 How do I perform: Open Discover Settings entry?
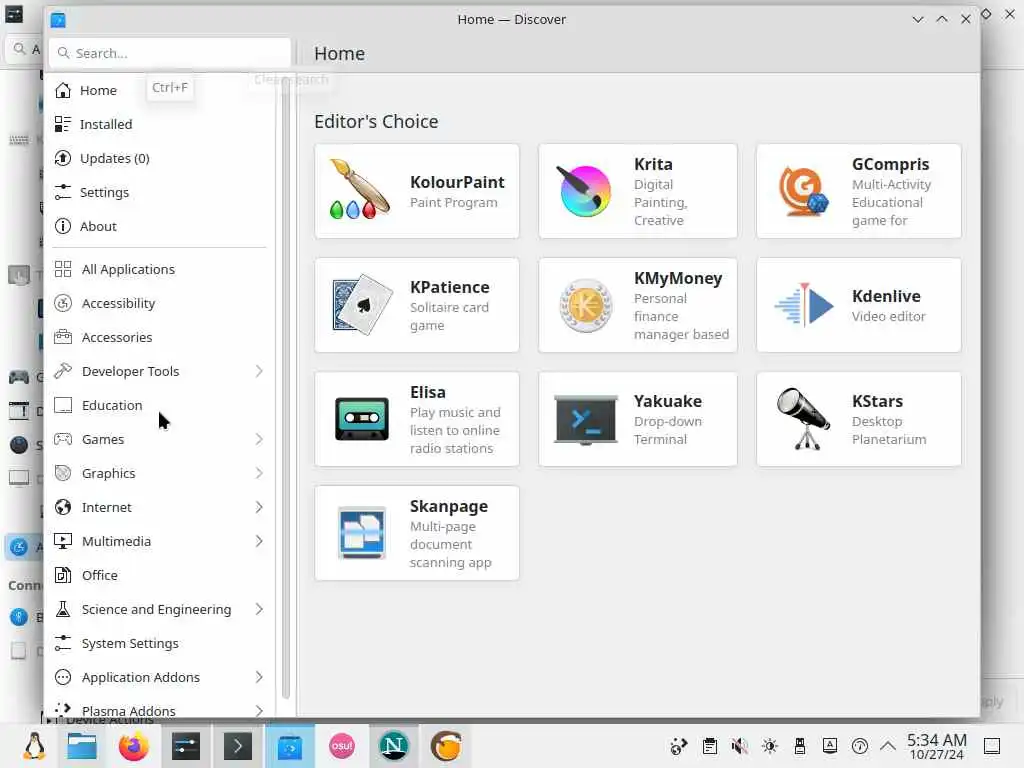tap(160, 192)
